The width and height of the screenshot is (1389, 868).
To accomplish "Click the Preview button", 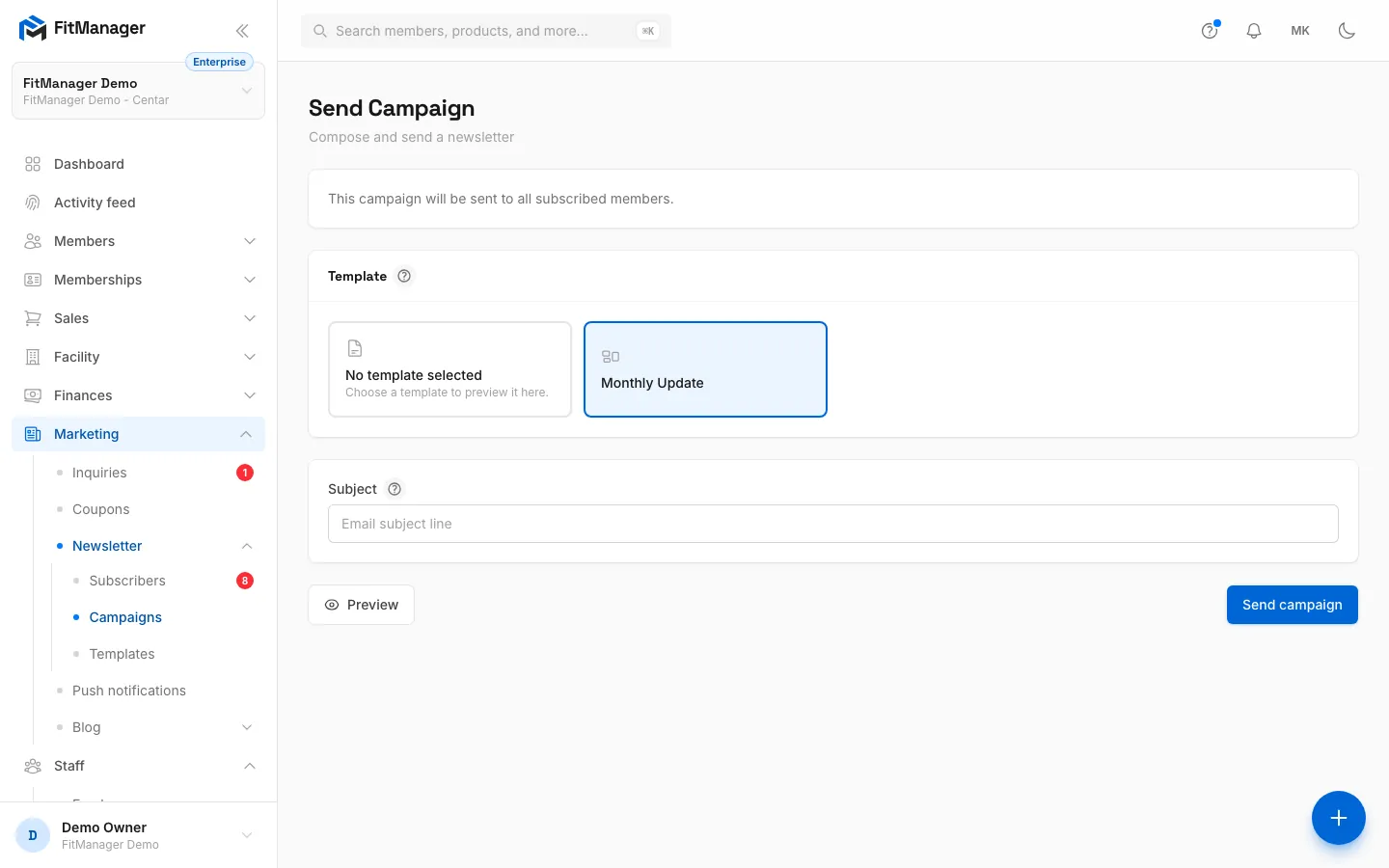I will 361,605.
